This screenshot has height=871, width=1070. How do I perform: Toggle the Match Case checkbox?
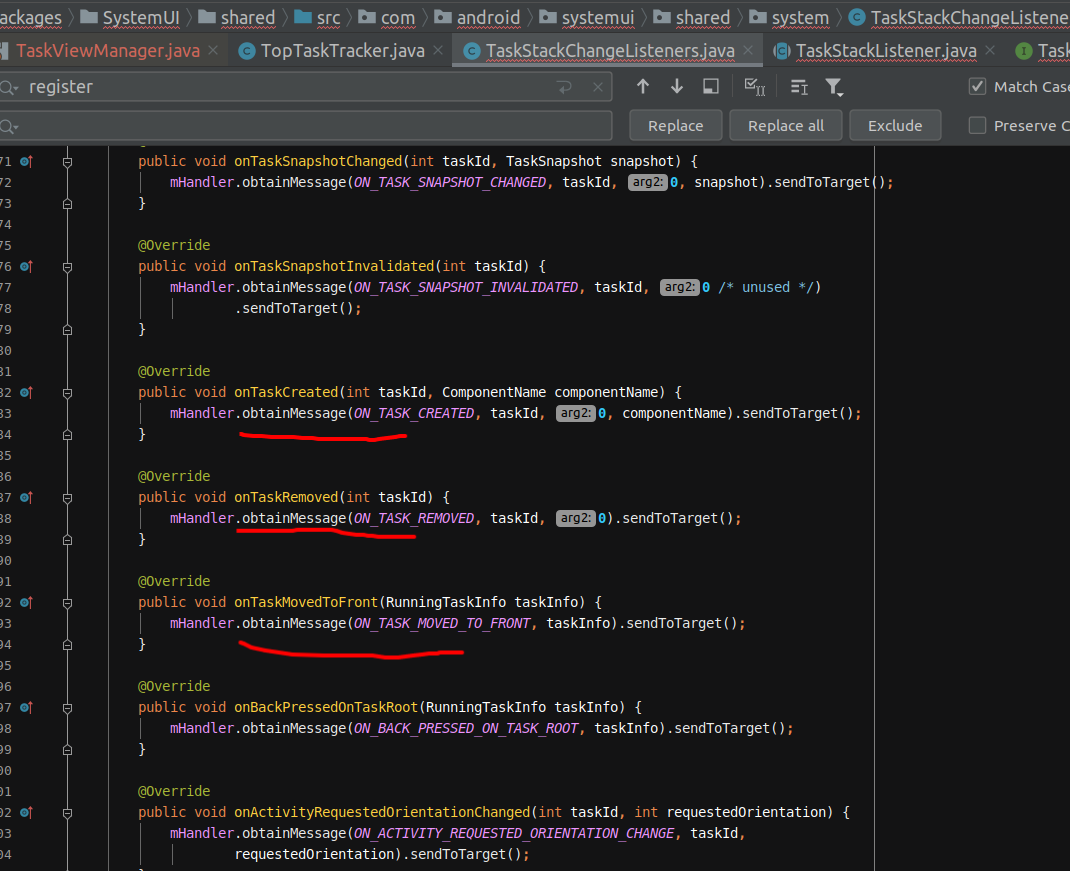click(977, 87)
